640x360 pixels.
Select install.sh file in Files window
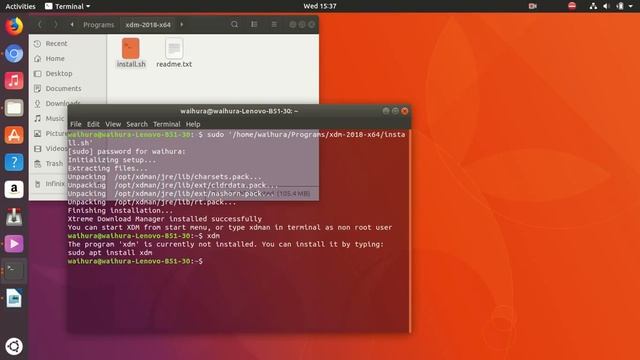point(131,53)
